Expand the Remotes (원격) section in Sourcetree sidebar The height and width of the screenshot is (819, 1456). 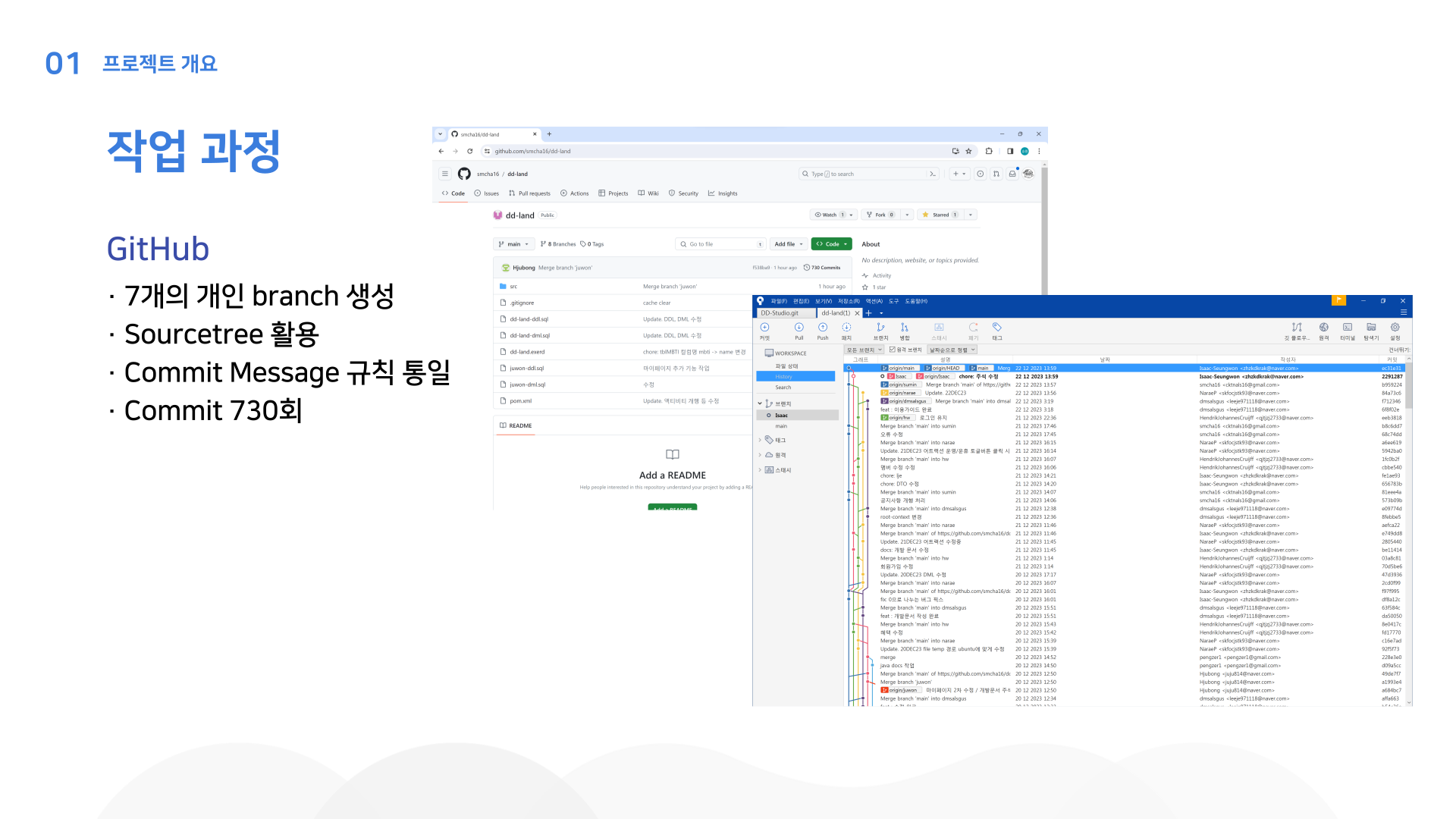(760, 455)
